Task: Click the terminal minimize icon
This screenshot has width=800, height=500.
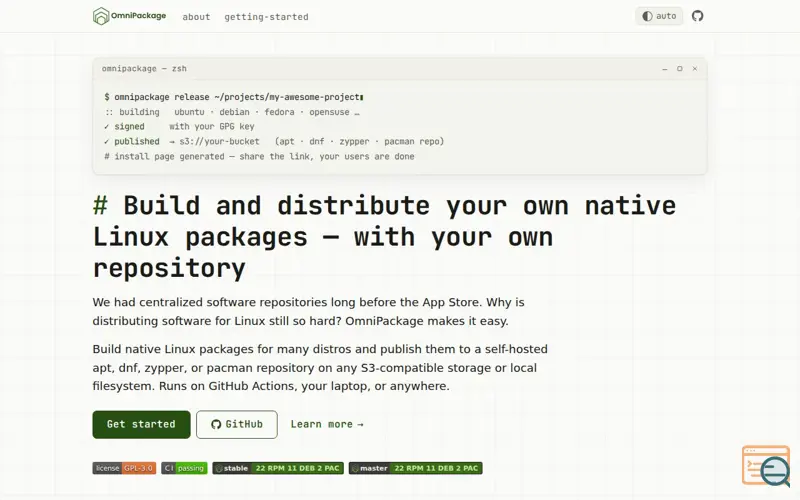Action: click(x=665, y=69)
